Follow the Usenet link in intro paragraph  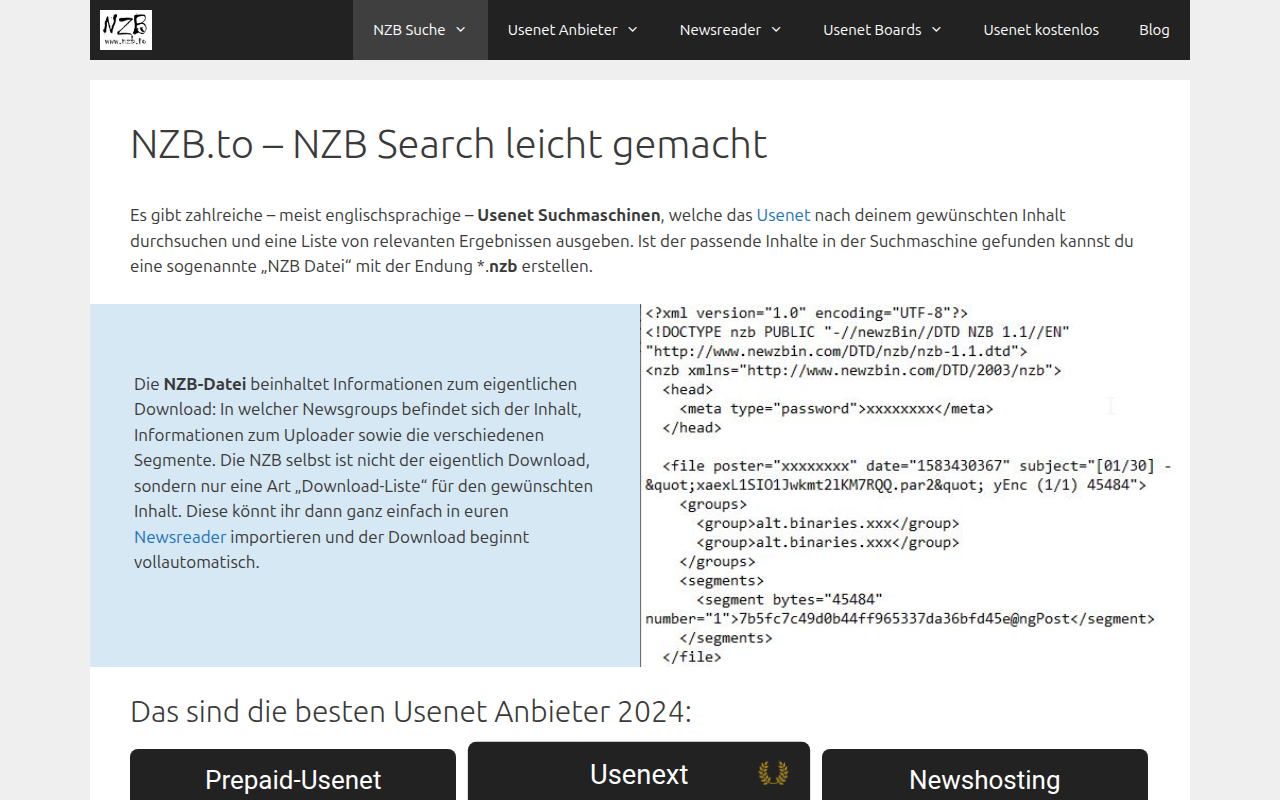click(x=783, y=215)
